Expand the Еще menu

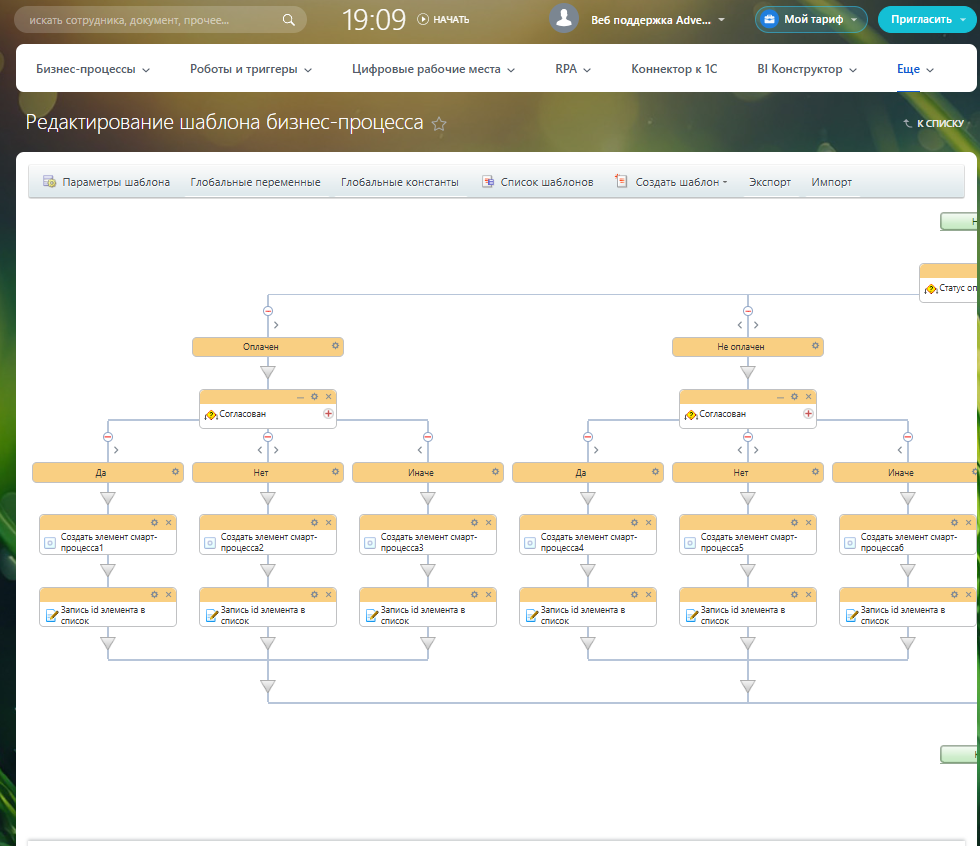pyautogui.click(x=915, y=69)
